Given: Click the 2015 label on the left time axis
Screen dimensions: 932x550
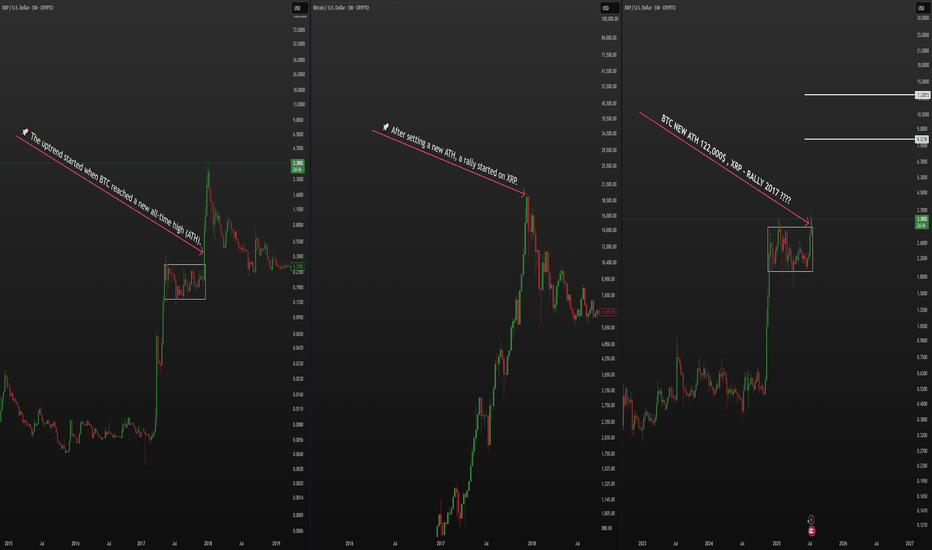Looking at the screenshot, I should (8, 543).
